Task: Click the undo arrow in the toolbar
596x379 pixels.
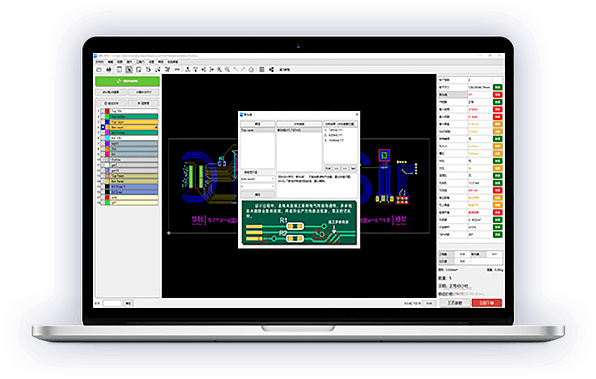Action: (x=235, y=70)
